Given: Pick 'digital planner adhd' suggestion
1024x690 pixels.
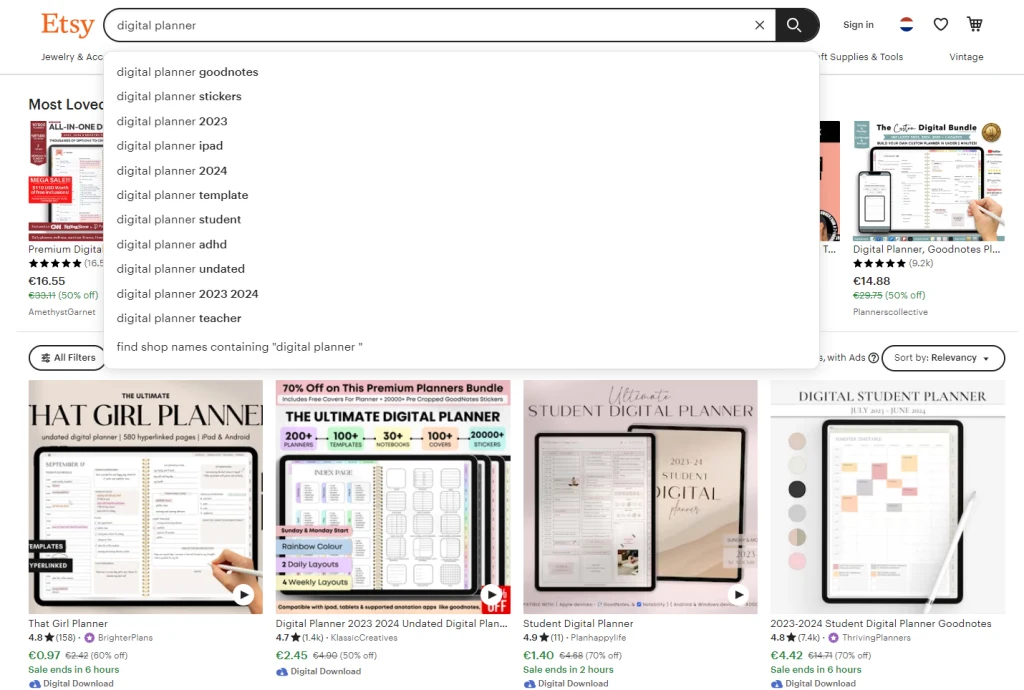Looking at the screenshot, I should (x=172, y=244).
